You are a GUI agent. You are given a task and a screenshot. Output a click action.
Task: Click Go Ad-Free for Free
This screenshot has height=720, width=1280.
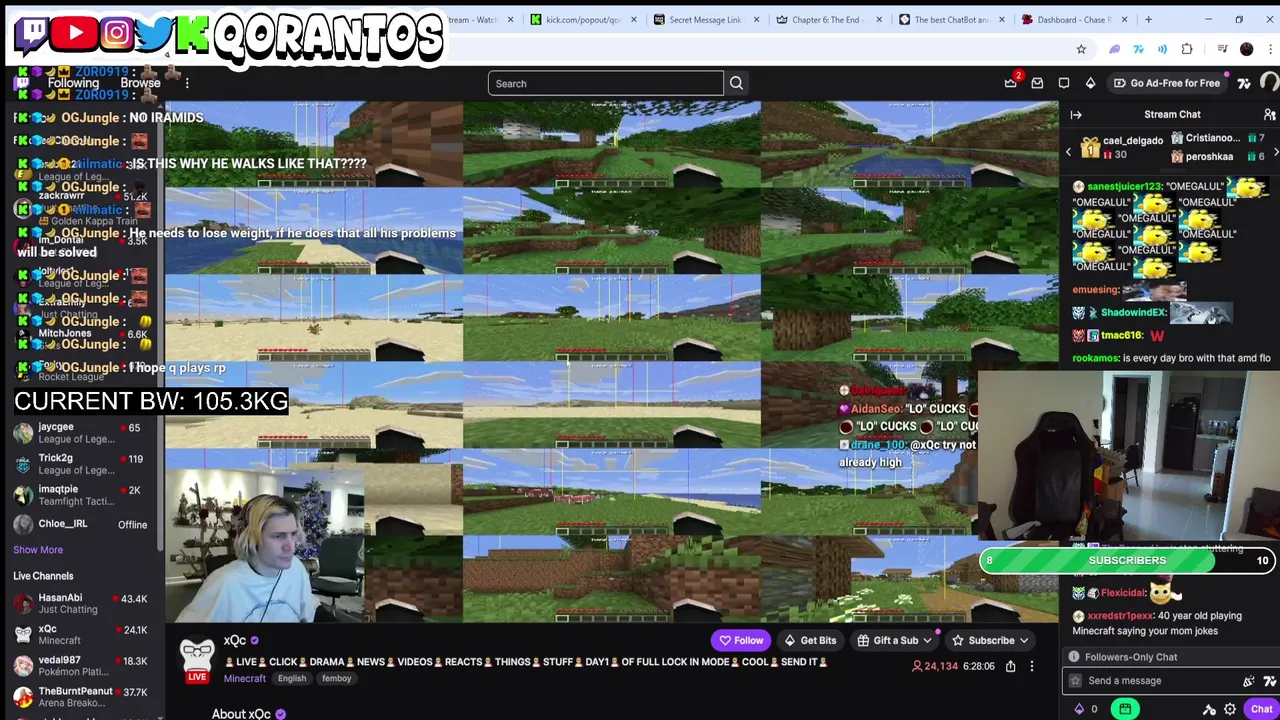click(x=1166, y=83)
